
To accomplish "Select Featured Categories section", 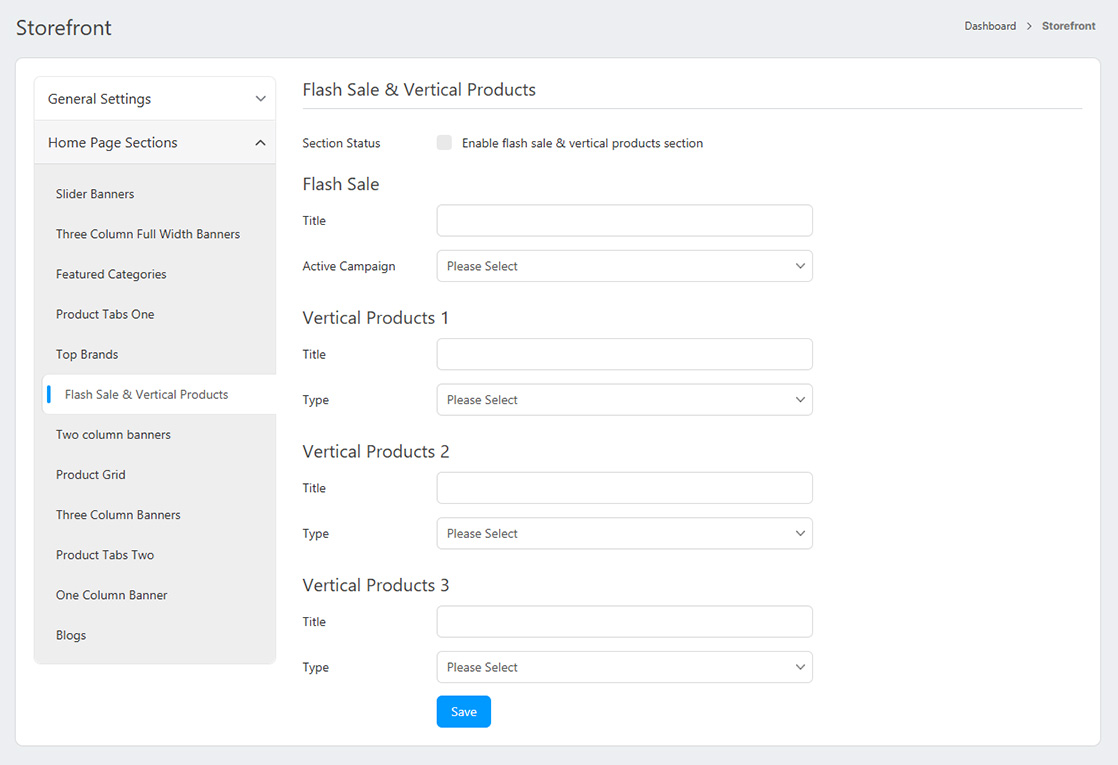I will (111, 274).
